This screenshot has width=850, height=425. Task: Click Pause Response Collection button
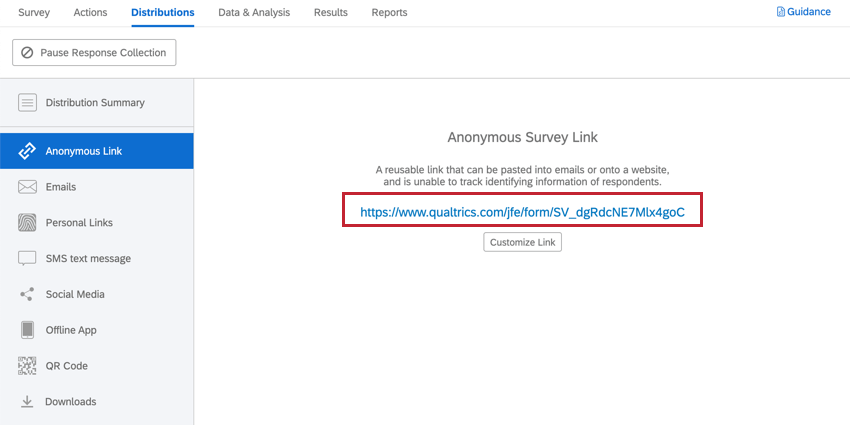click(x=94, y=53)
